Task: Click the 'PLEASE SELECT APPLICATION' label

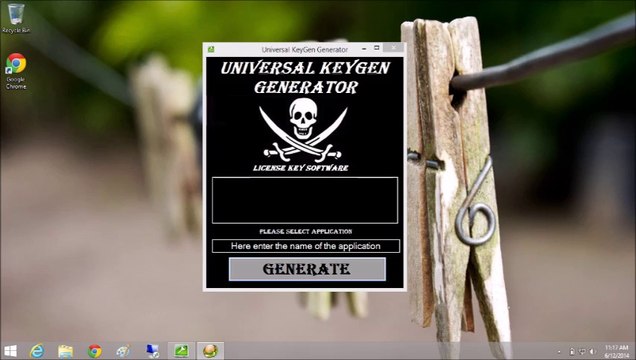Action: pos(306,231)
